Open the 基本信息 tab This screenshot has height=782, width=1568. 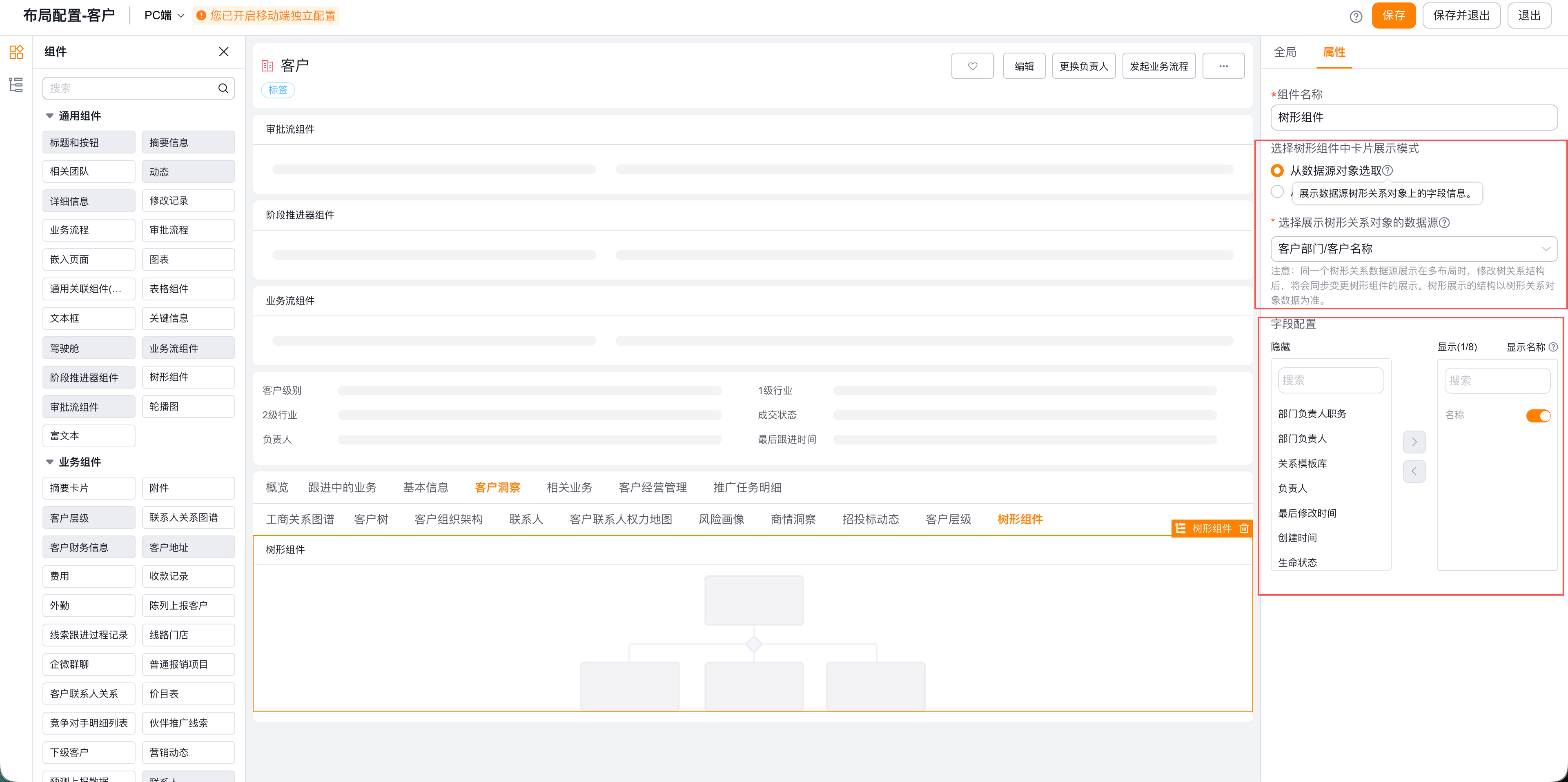tap(425, 487)
